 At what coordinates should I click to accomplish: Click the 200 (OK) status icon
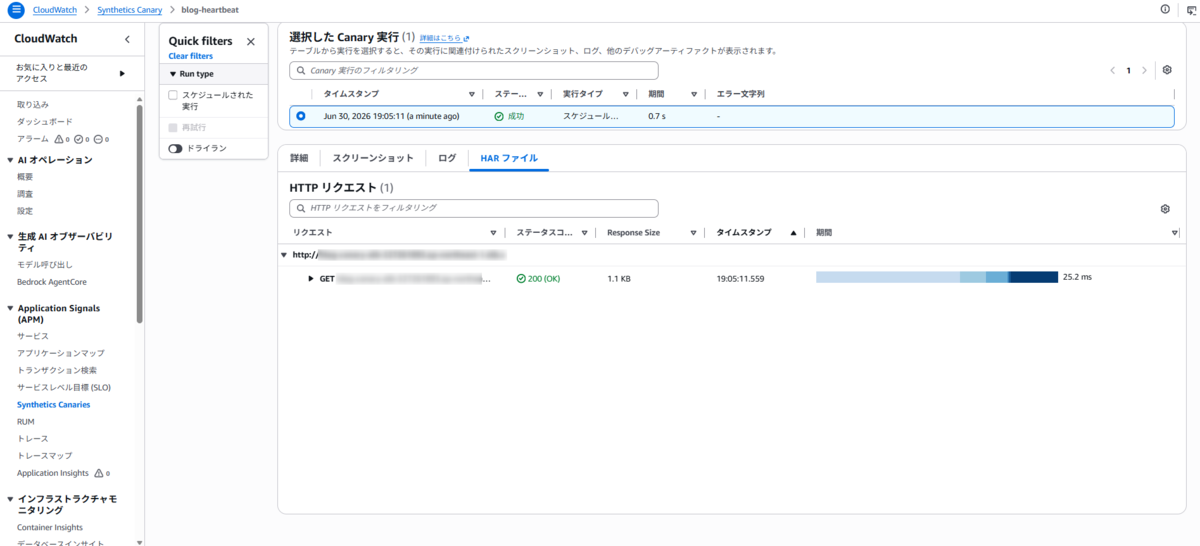pyautogui.click(x=521, y=278)
